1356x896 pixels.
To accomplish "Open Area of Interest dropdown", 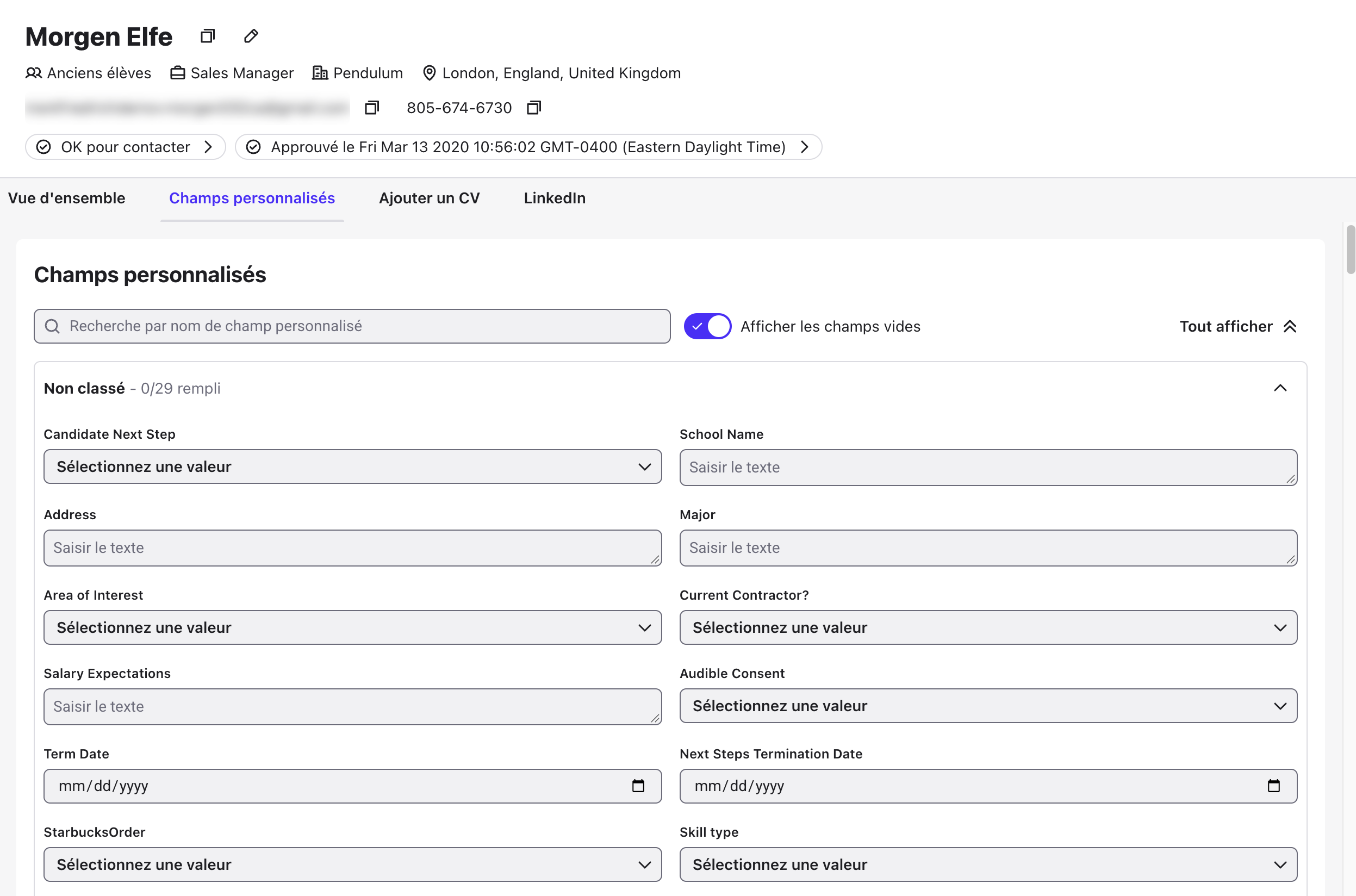I will pyautogui.click(x=353, y=628).
